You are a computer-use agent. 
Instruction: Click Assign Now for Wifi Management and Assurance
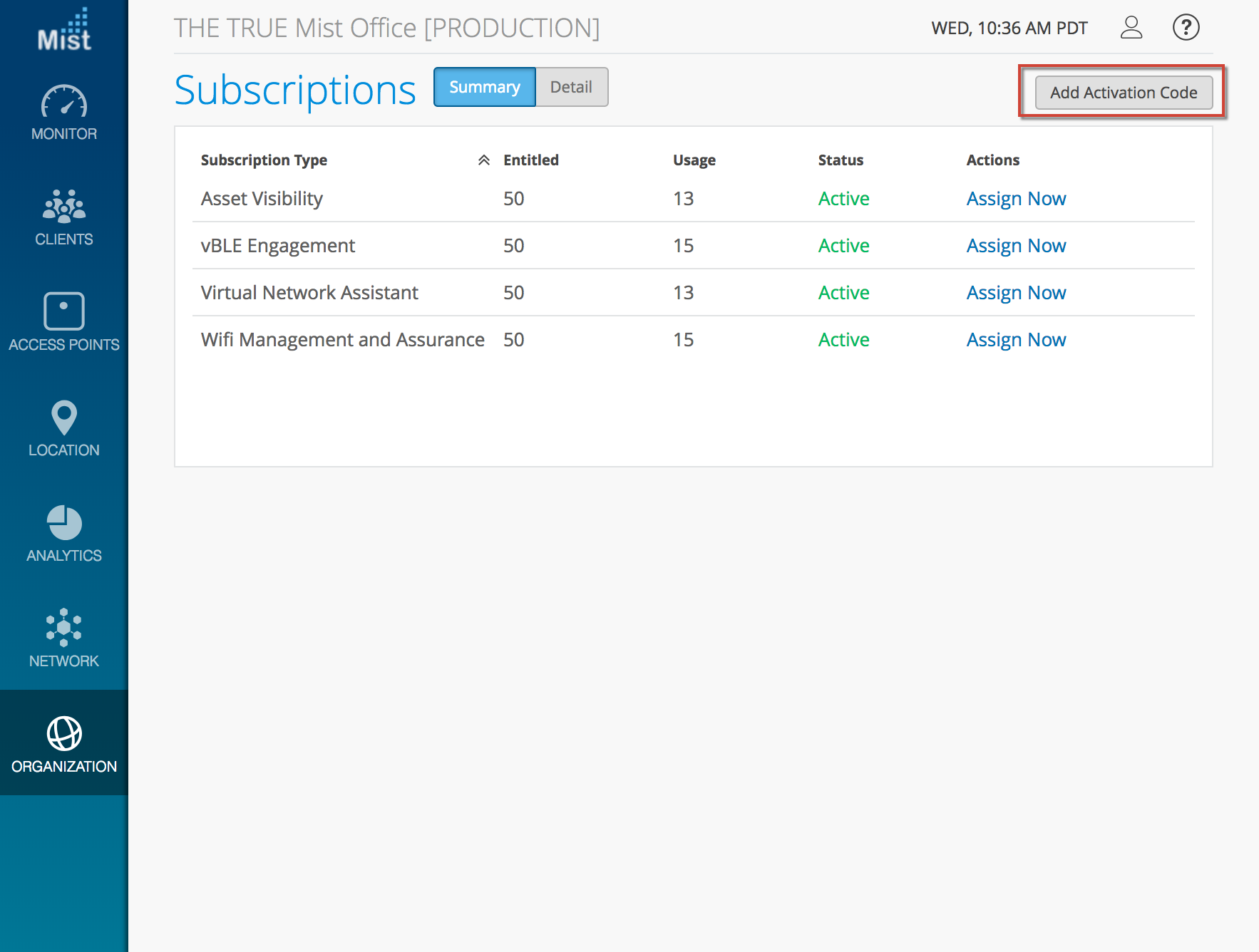coord(1016,340)
